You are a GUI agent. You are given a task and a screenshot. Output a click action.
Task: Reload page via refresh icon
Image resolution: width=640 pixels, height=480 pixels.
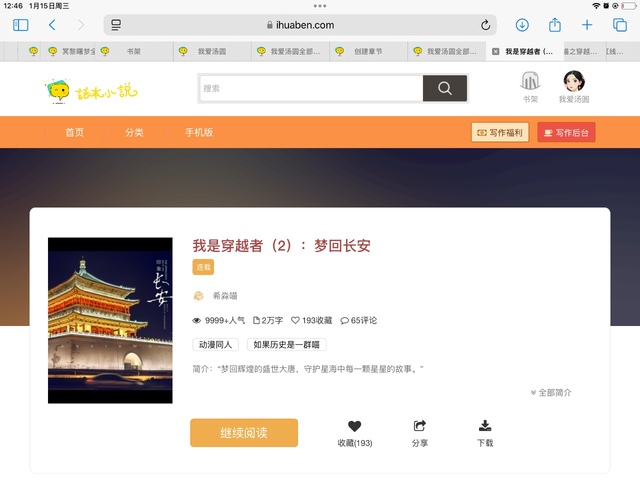(x=486, y=25)
